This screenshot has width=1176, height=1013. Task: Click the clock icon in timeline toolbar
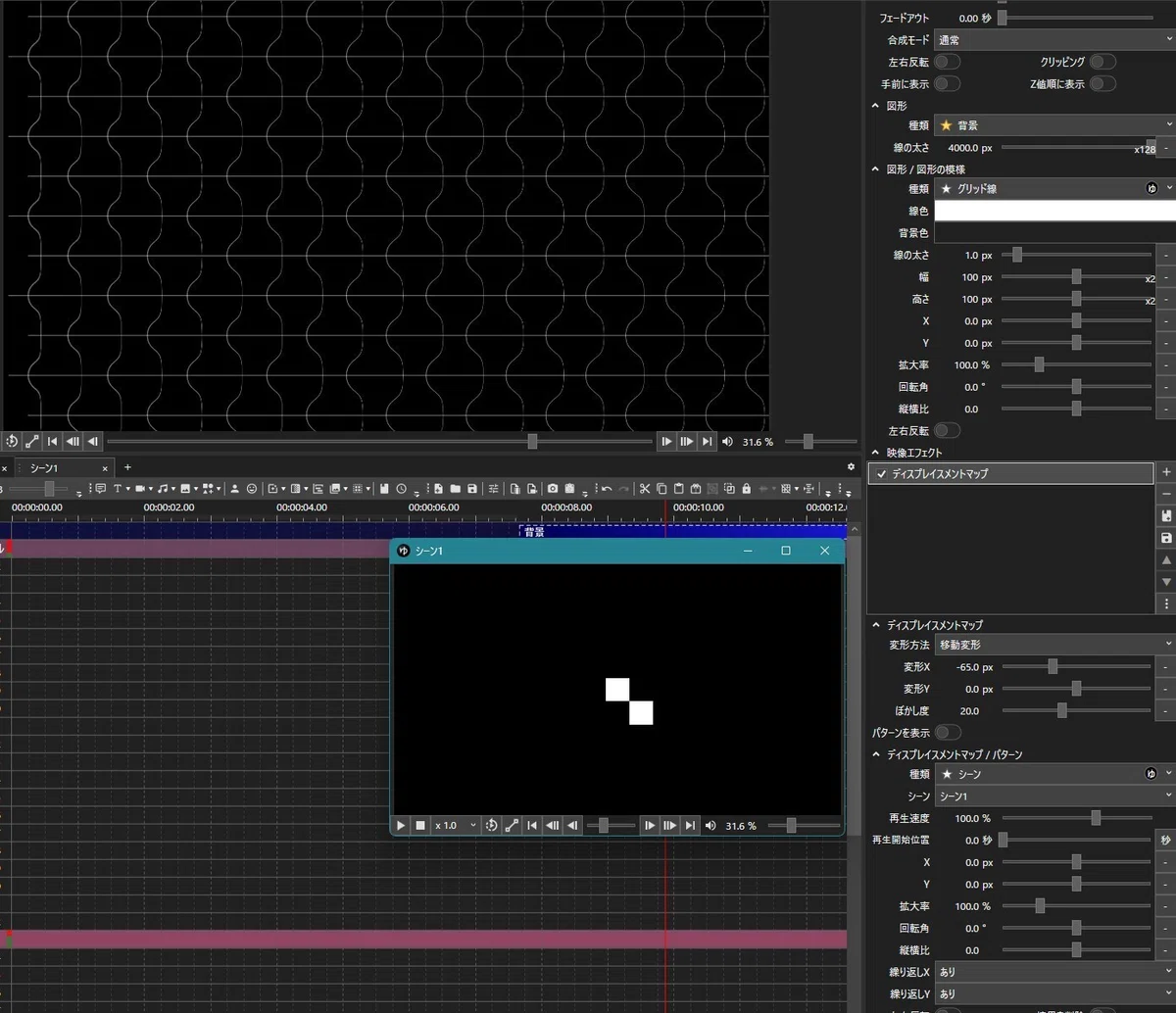pyautogui.click(x=402, y=488)
